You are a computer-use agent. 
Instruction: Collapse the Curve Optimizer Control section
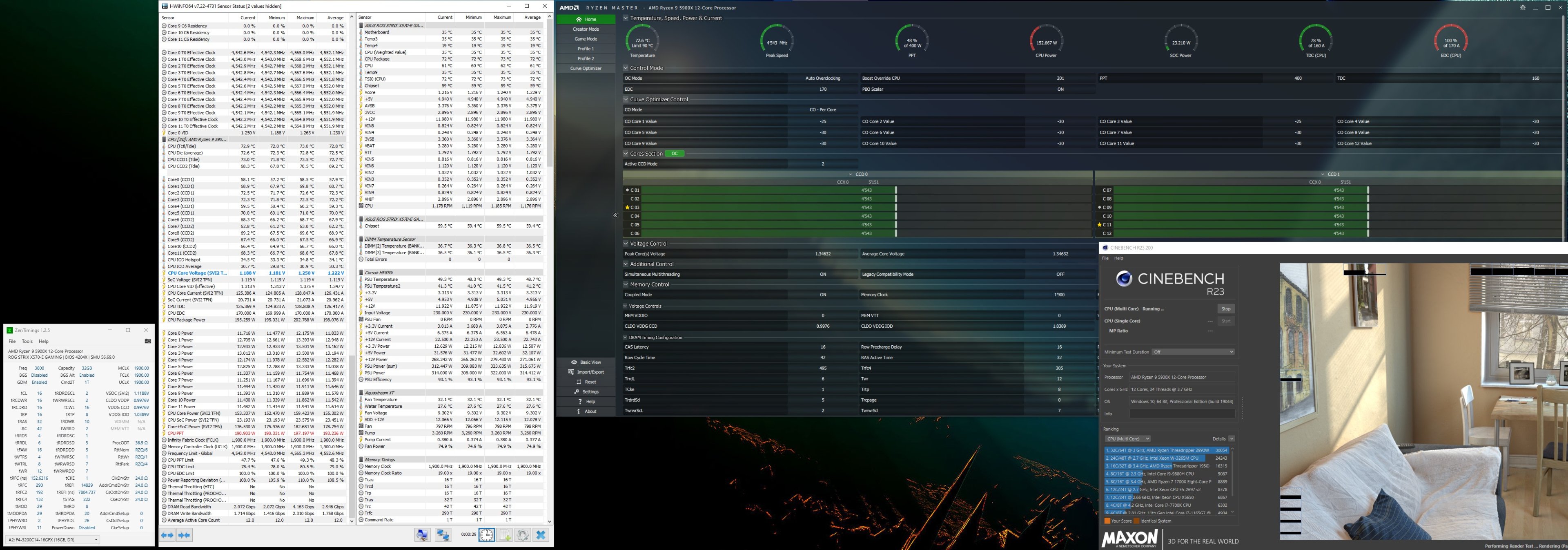point(626,99)
